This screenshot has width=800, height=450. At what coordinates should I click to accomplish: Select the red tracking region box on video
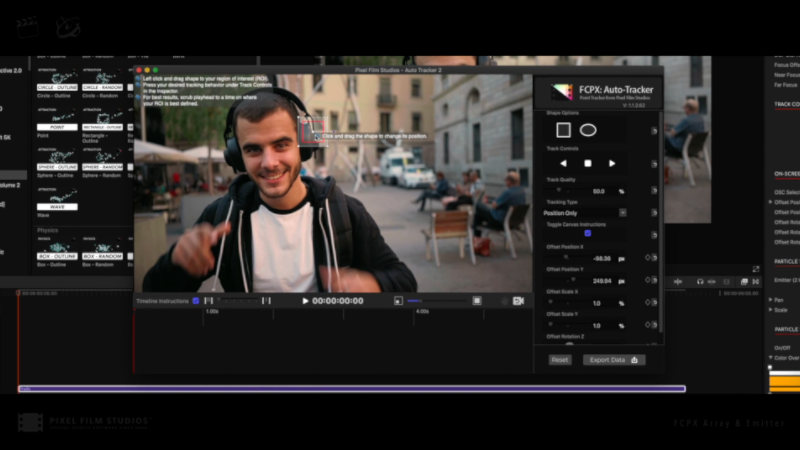click(x=312, y=132)
